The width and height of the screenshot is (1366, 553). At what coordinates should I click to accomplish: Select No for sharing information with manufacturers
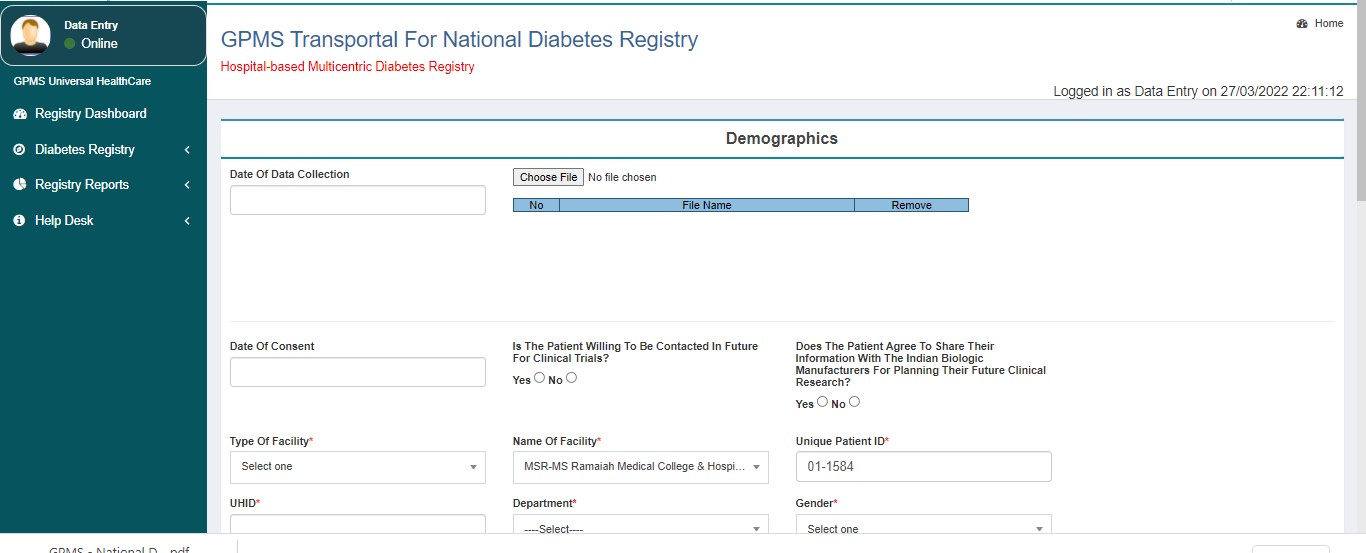[855, 402]
